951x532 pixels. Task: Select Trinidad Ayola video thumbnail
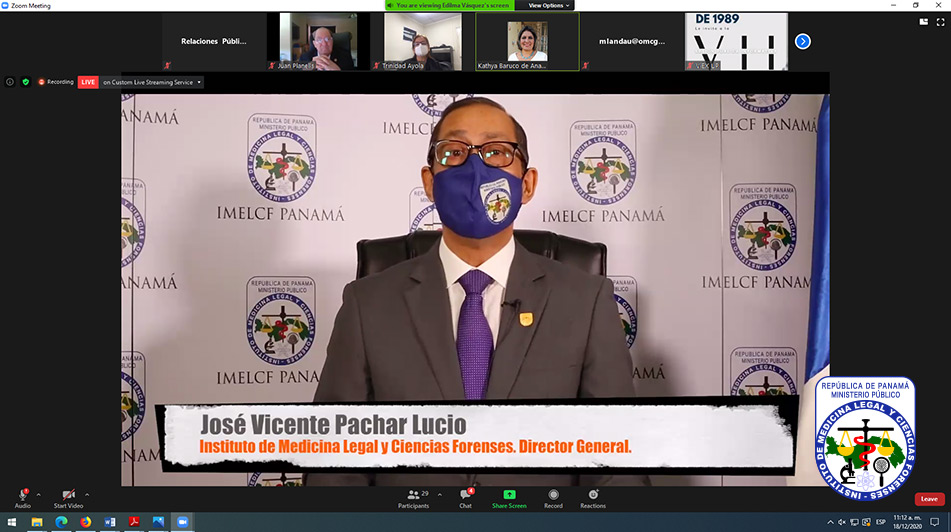[423, 41]
